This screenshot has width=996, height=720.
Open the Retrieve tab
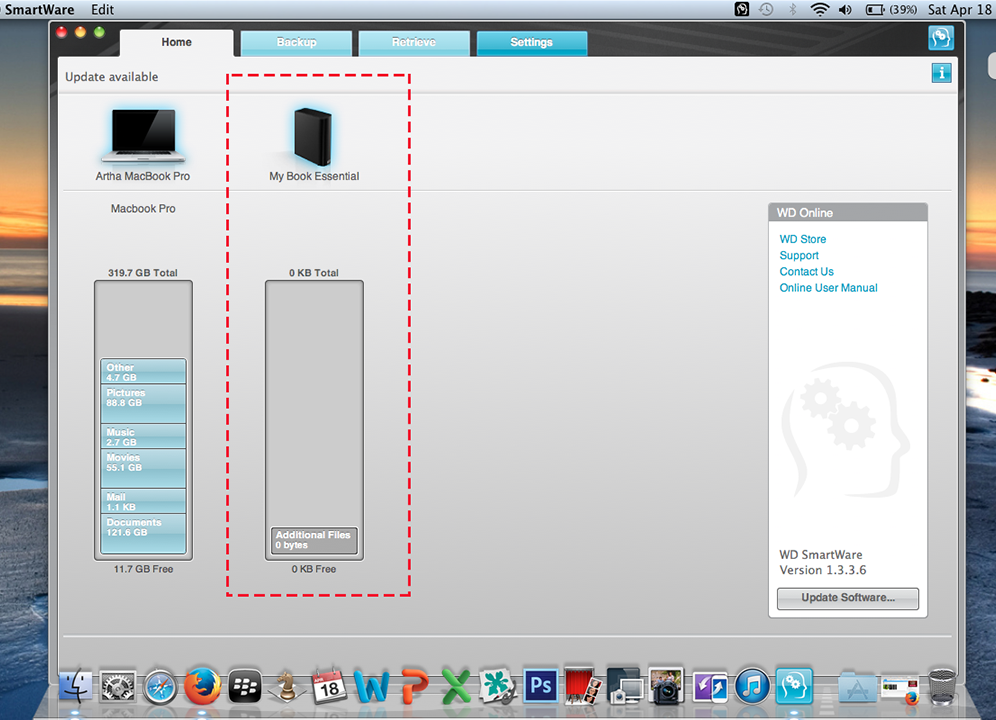click(x=414, y=43)
